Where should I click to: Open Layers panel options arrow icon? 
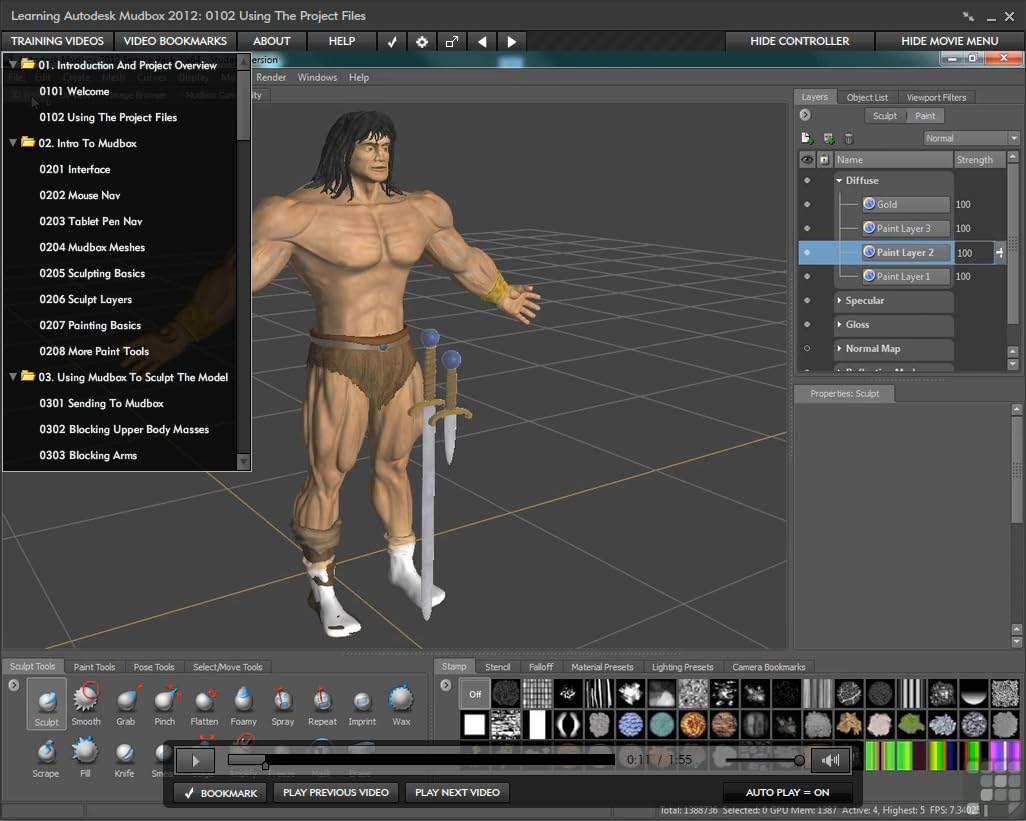[x=805, y=115]
